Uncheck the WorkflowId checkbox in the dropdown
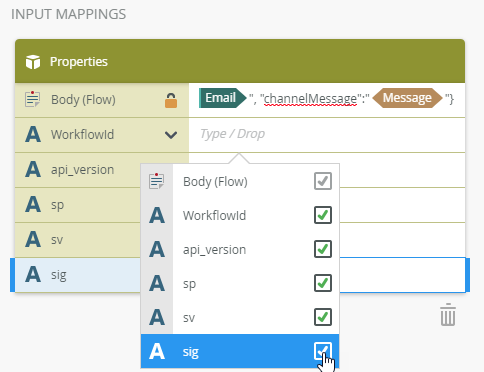This screenshot has width=484, height=372. [x=323, y=215]
